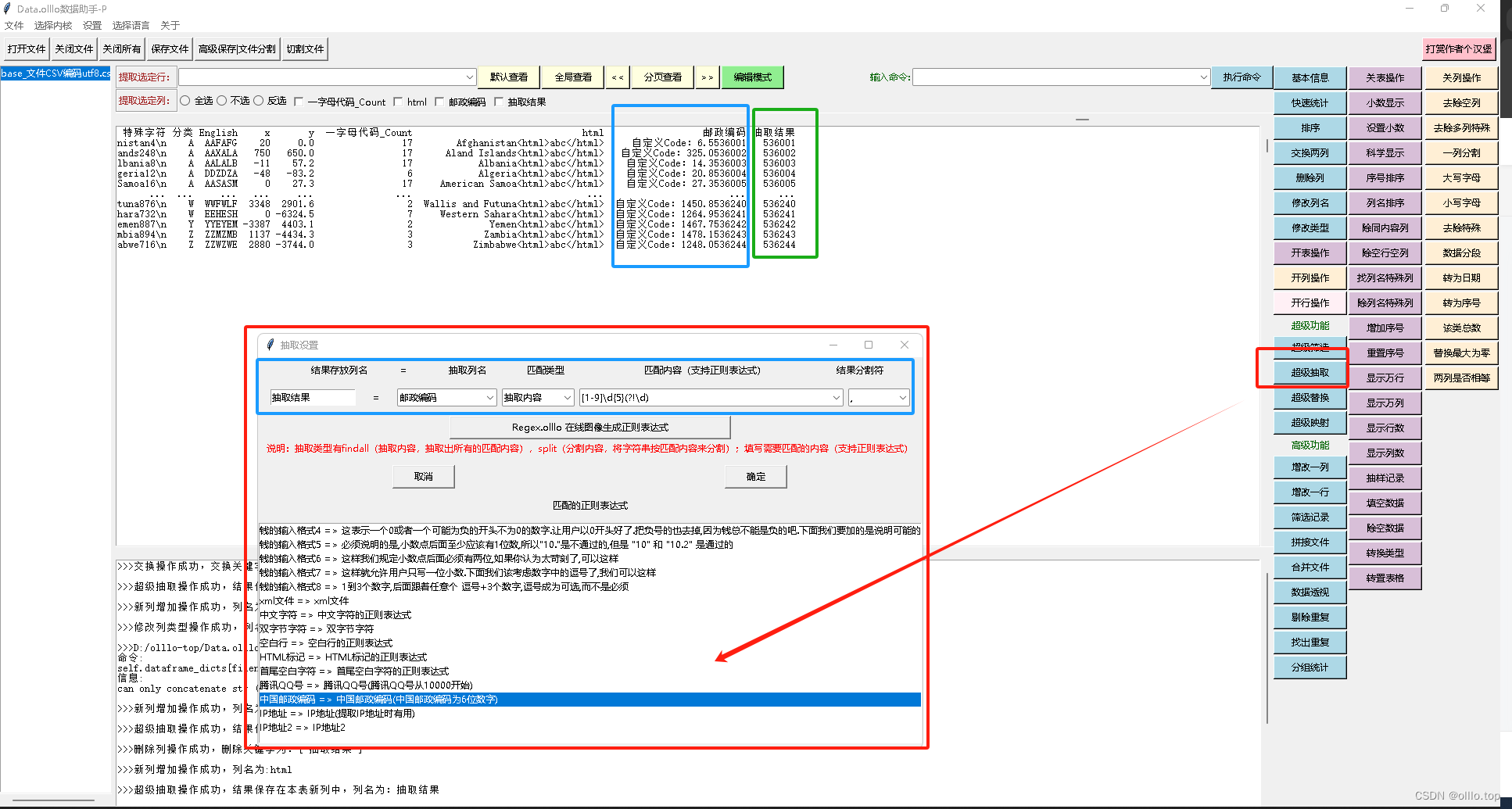Viewport: 1512px width, 809px height.
Task: Click the 快速统计 button
Action: [x=1310, y=103]
